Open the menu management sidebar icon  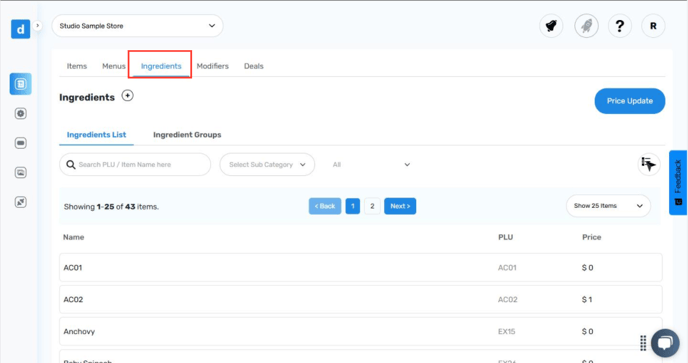pyautogui.click(x=21, y=84)
